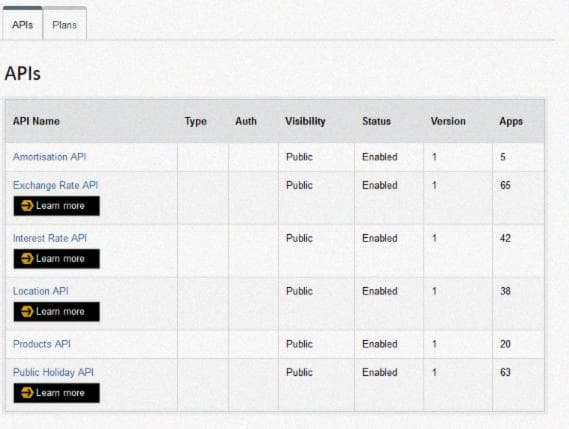Switch to the Plans tab
The width and height of the screenshot is (569, 429).
coord(65,25)
